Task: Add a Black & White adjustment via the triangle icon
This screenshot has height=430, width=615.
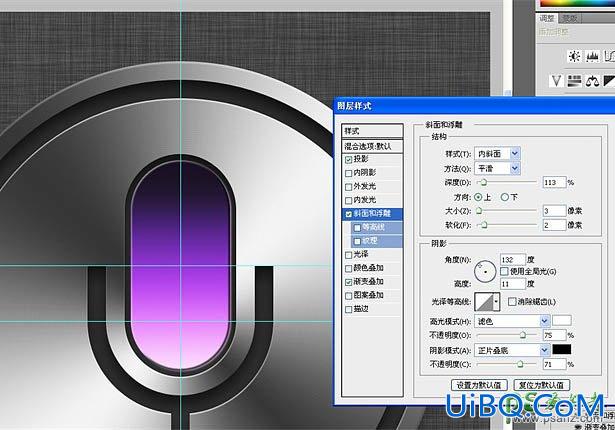Action: coord(609,81)
